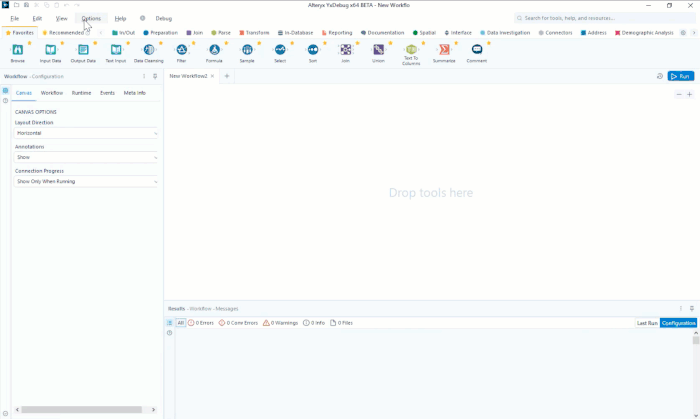Toggle the 0 Conv Errors filter
Viewport: 700px width, 419px height.
coord(238,323)
